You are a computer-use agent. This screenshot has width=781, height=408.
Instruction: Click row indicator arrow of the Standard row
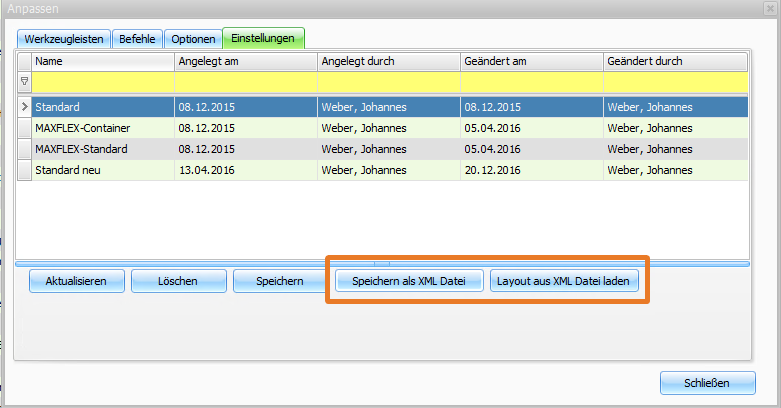(x=24, y=106)
